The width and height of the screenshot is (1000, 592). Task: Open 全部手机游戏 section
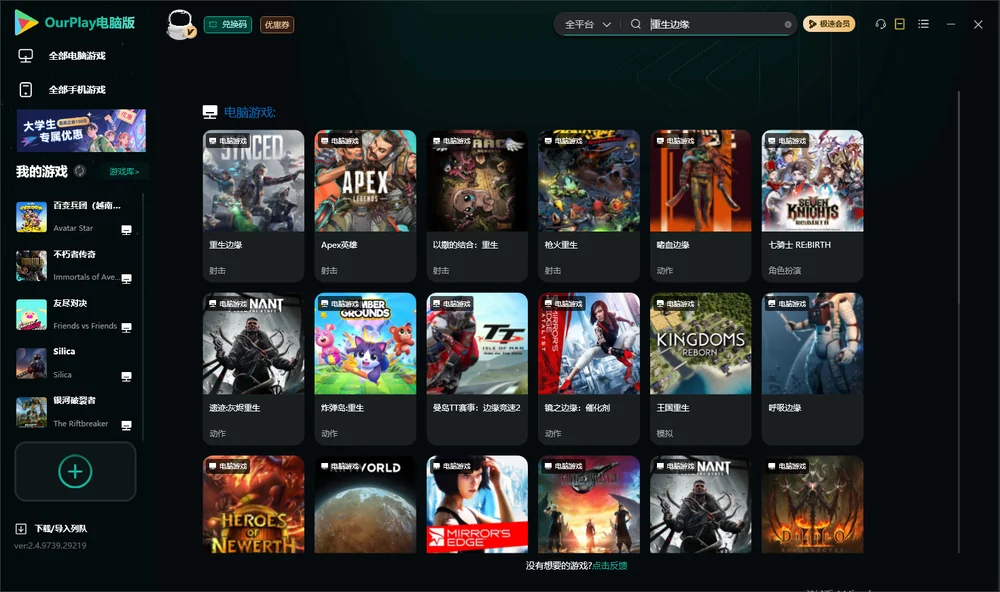coord(77,90)
